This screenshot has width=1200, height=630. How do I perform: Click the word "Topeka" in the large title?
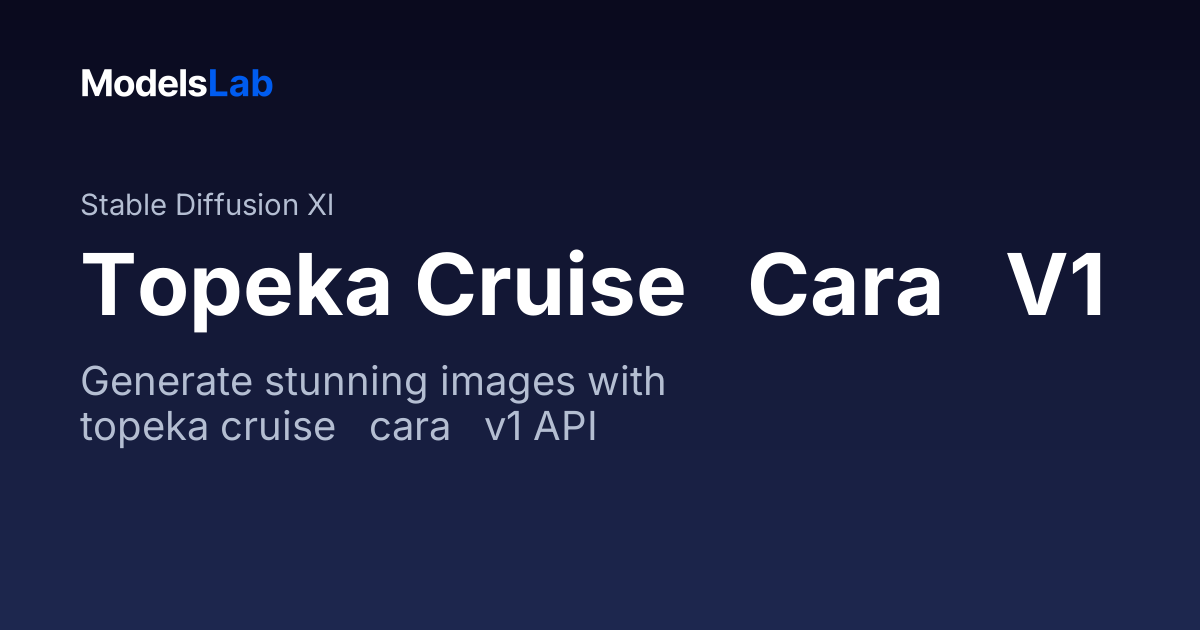click(239, 286)
